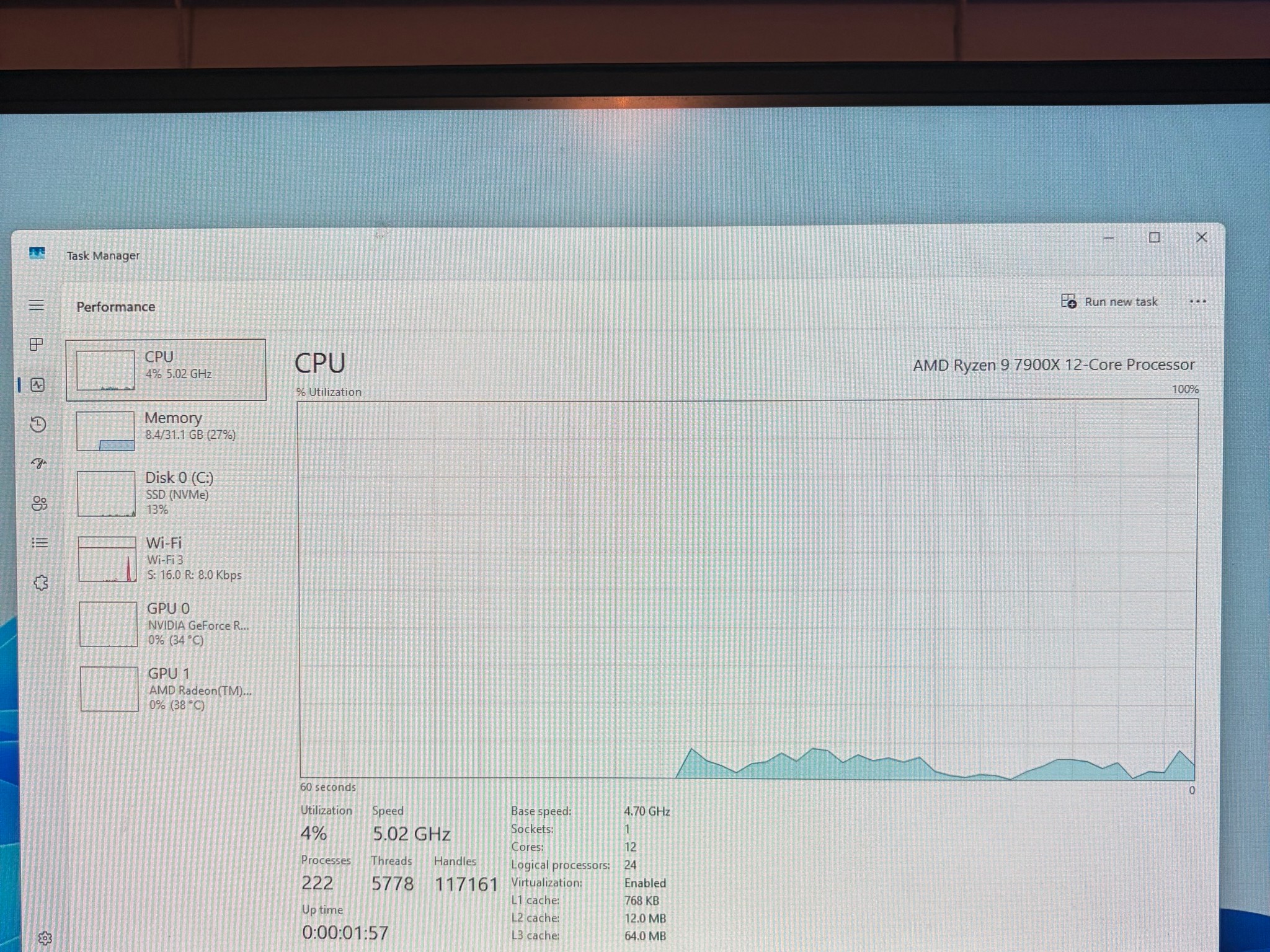Open Task Manager Settings gear
1270x952 pixels.
click(x=45, y=938)
